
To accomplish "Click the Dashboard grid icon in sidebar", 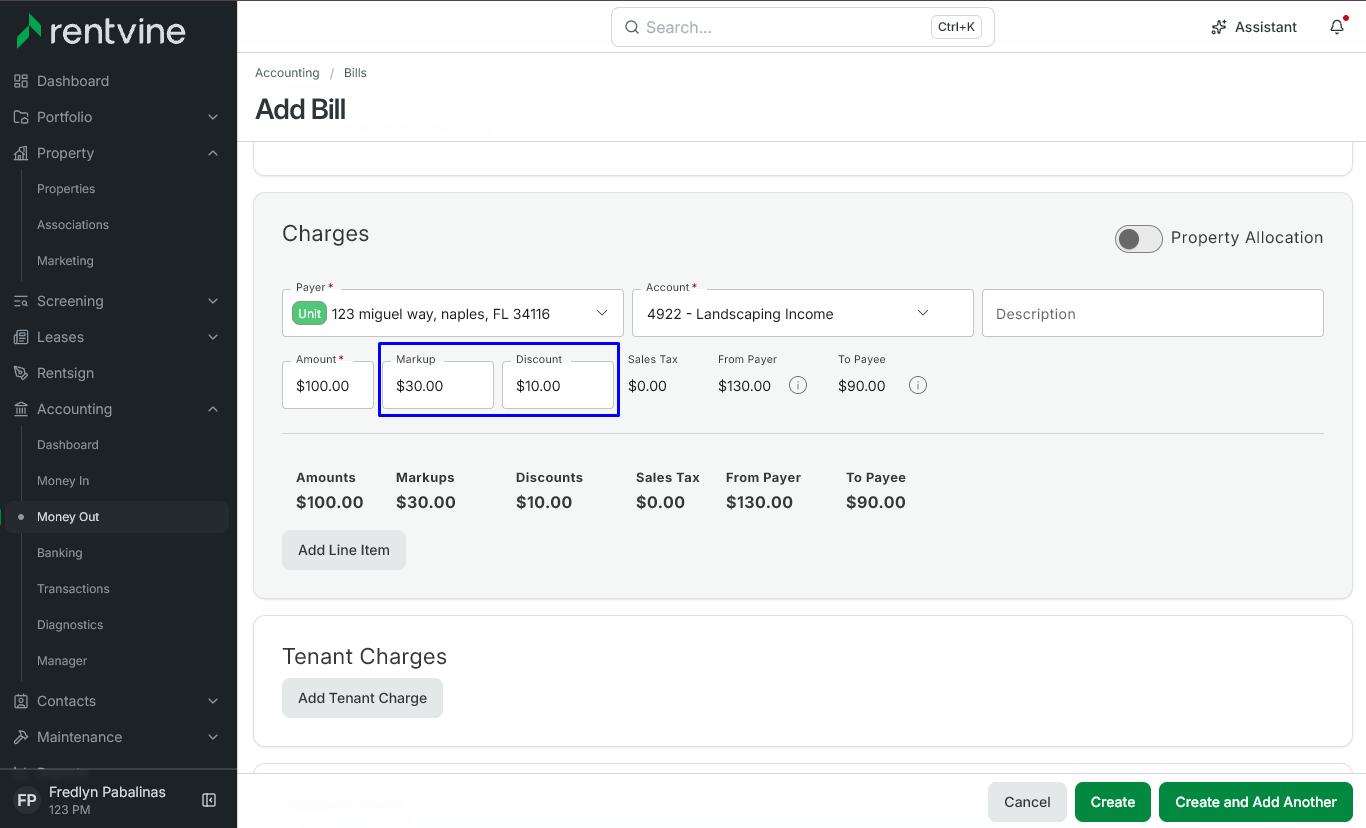I will tap(21, 81).
